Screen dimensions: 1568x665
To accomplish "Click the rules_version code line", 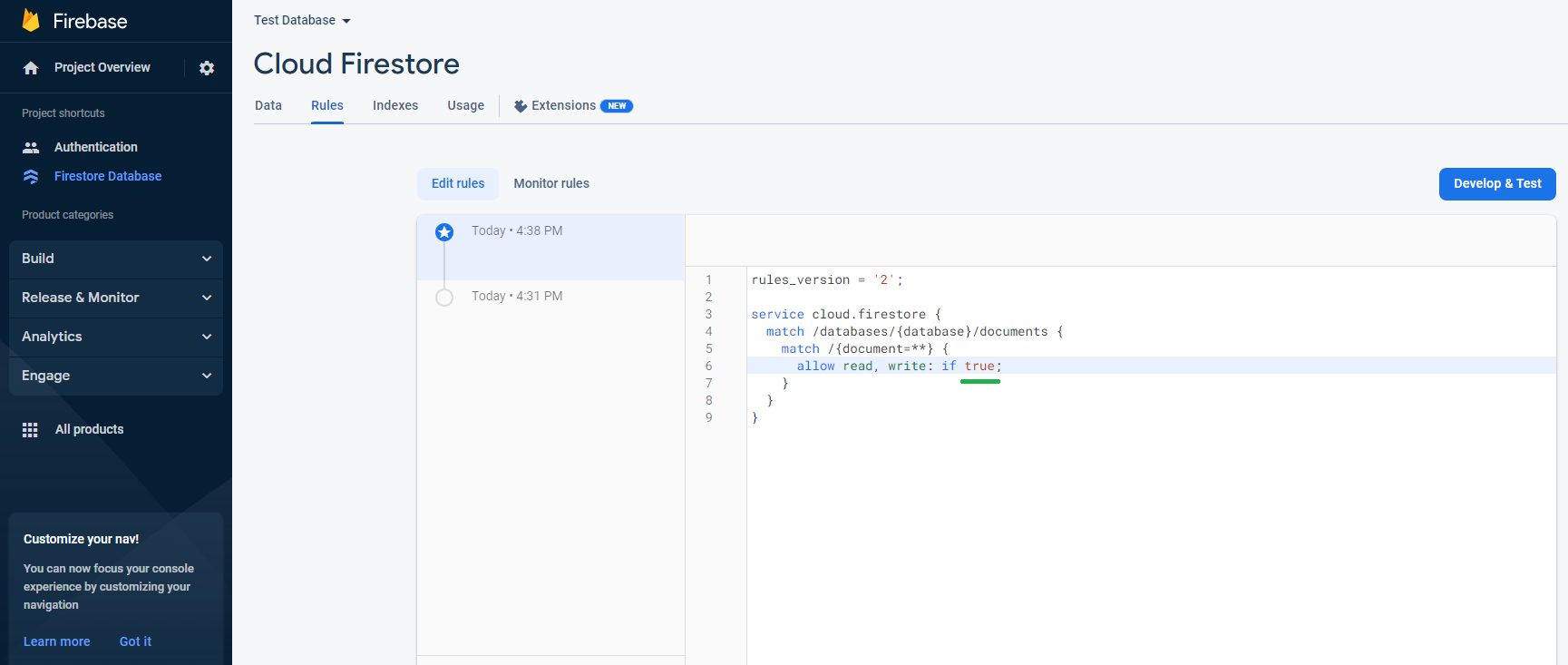I will (x=827, y=279).
